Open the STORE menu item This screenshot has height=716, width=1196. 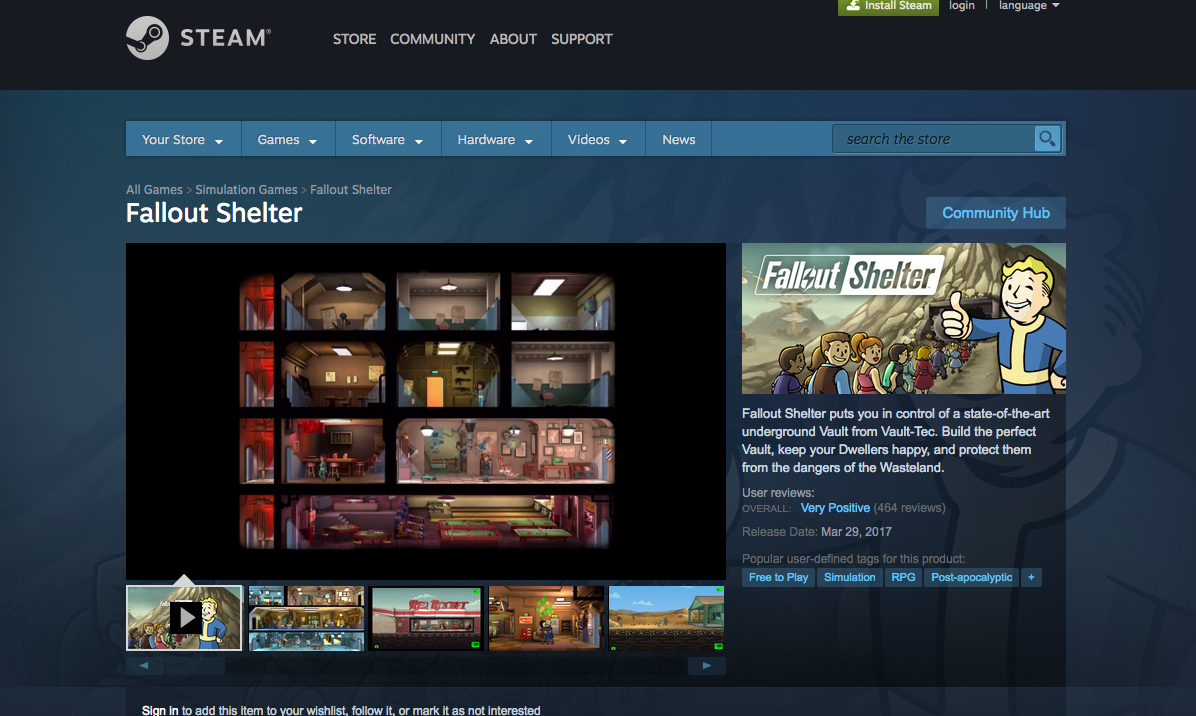pos(354,39)
